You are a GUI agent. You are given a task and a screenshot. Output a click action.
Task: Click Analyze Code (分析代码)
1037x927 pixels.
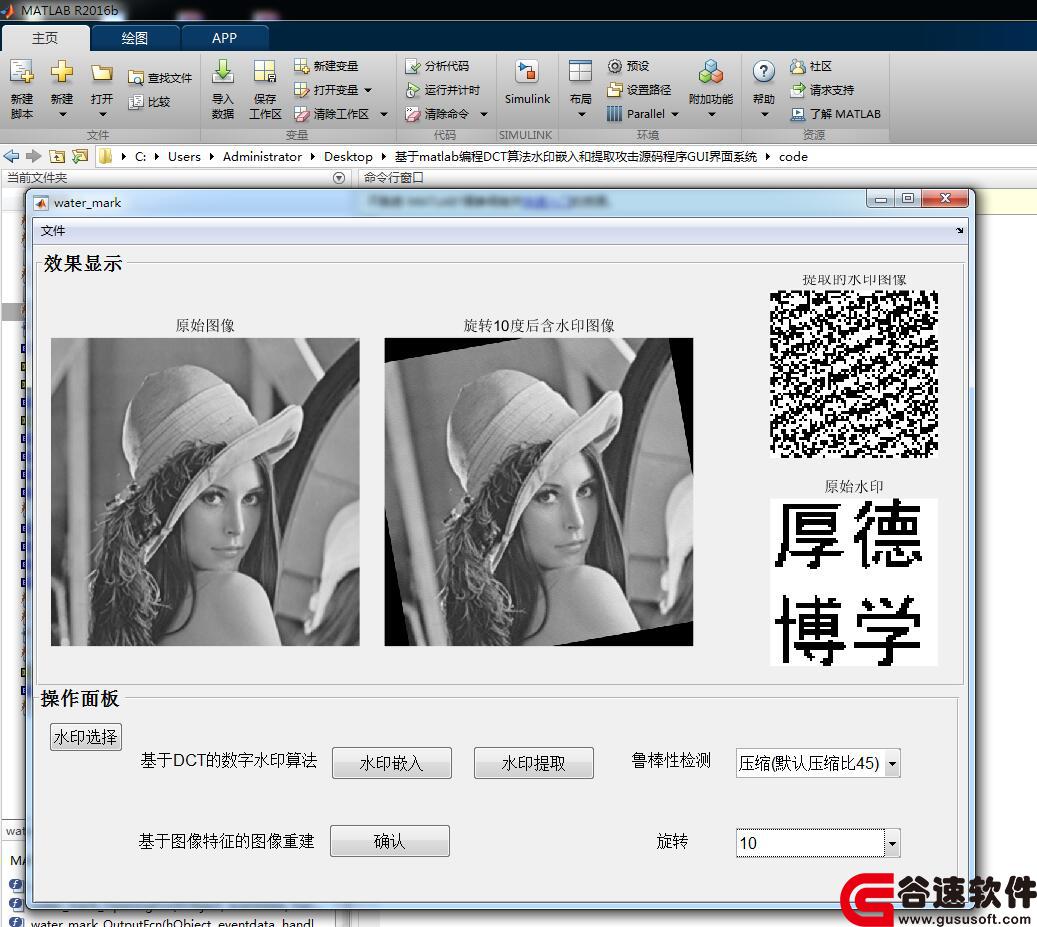click(437, 66)
